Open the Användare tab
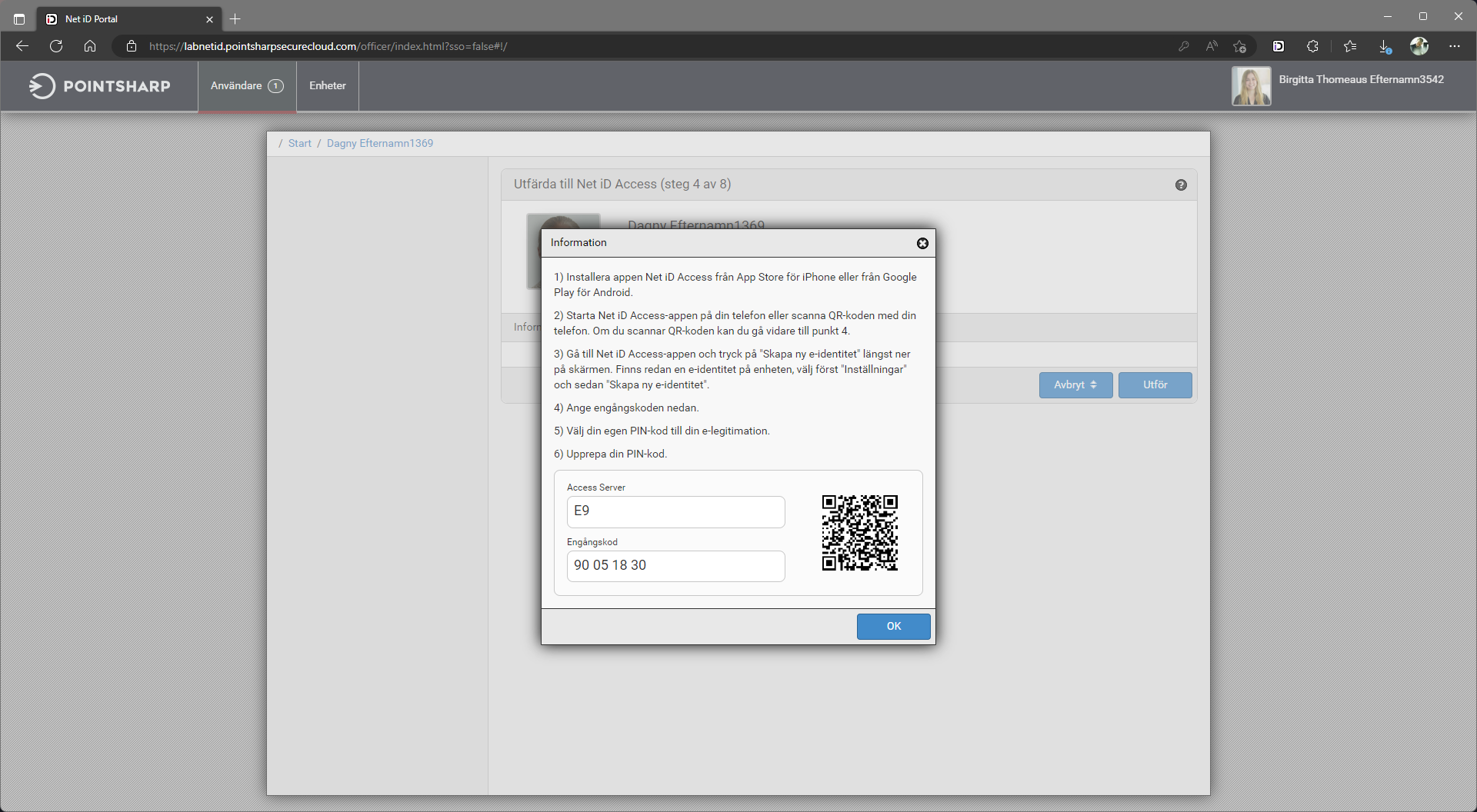The height and width of the screenshot is (812, 1477). coord(247,85)
